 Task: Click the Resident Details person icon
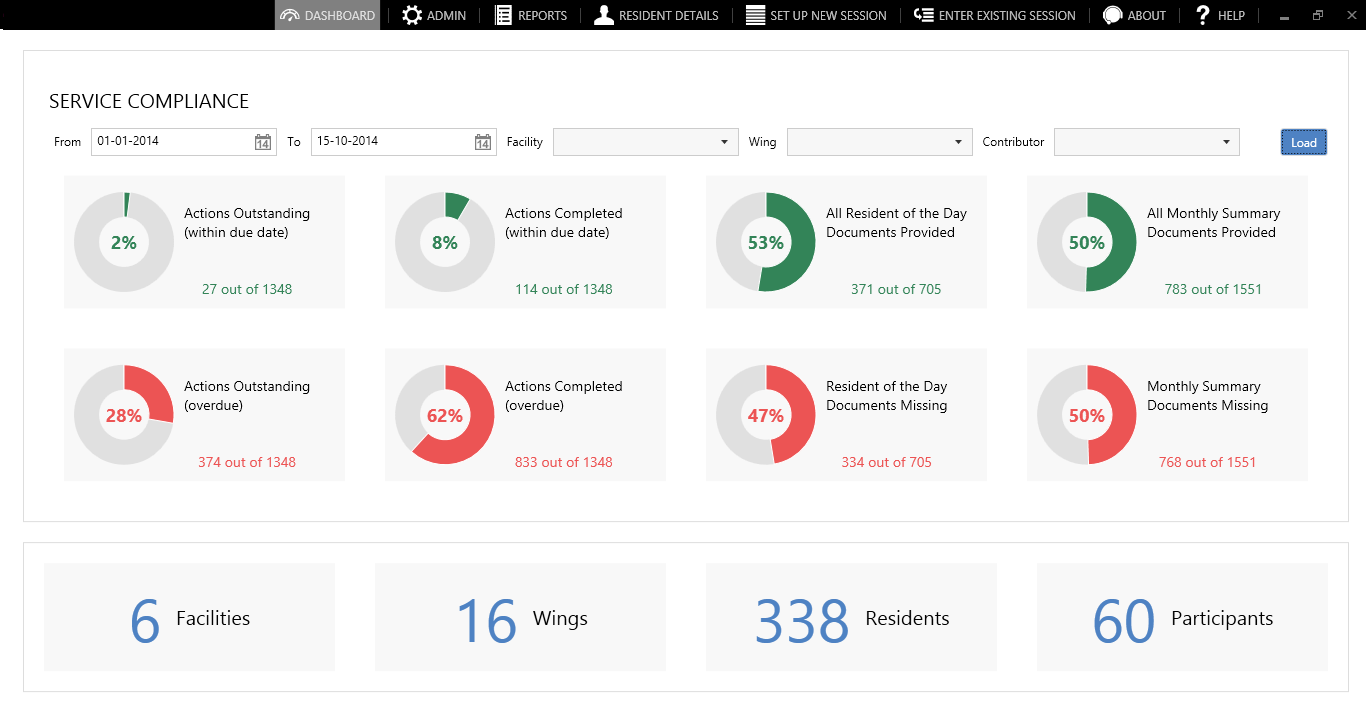[x=604, y=15]
